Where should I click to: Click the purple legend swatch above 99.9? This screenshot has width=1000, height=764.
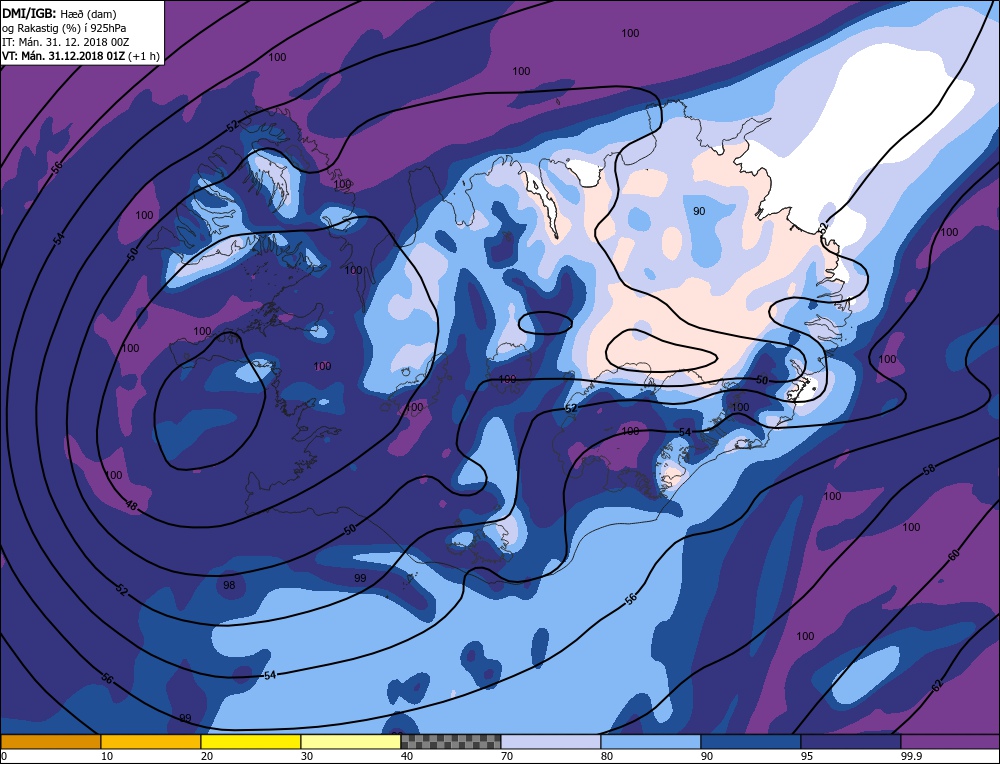click(950, 741)
